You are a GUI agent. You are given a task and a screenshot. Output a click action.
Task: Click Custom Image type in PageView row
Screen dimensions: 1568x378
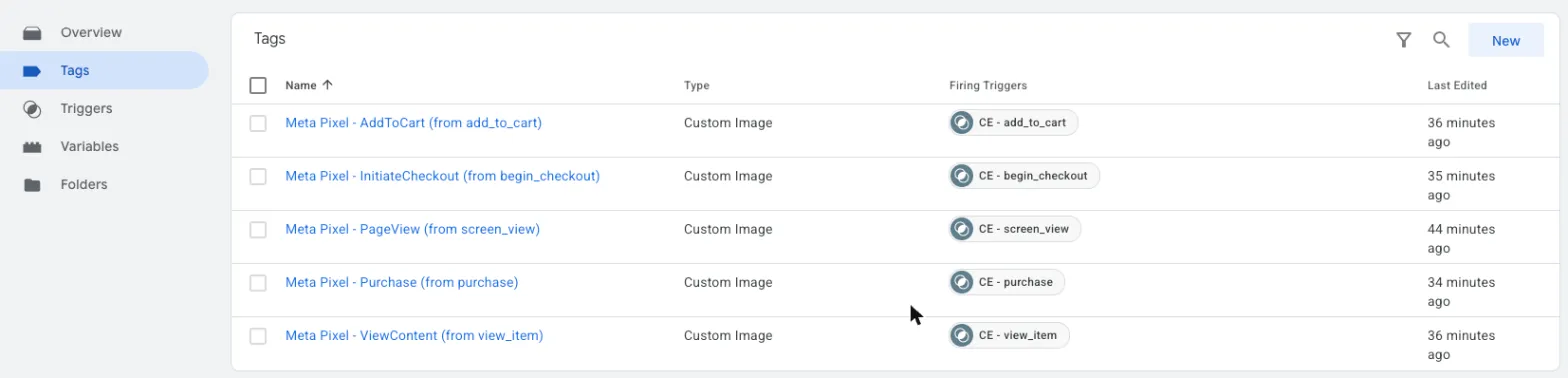[x=728, y=229]
